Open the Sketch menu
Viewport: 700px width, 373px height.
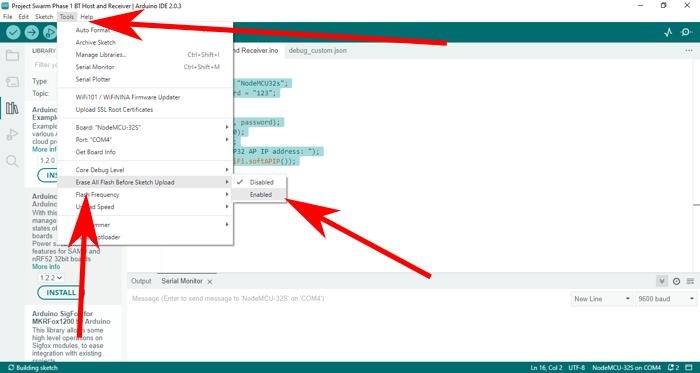pos(44,17)
